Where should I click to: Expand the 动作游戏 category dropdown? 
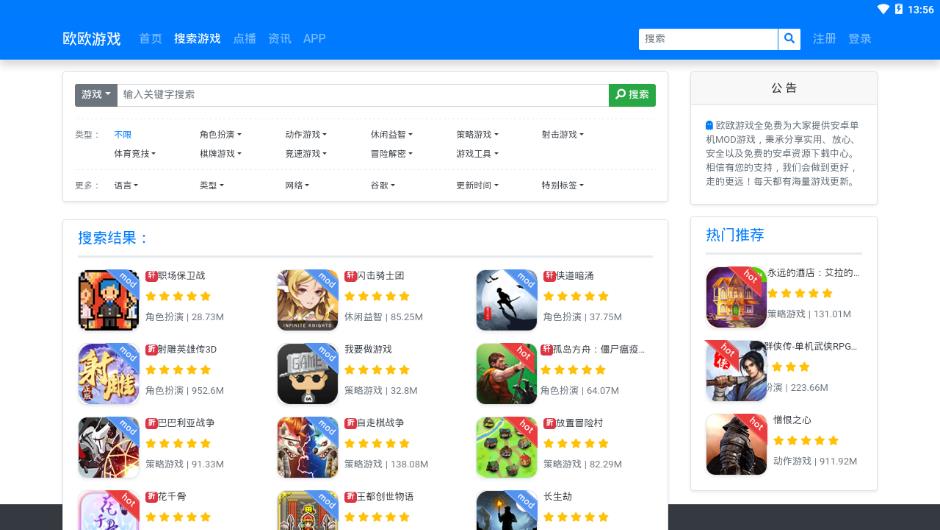[x=306, y=135]
